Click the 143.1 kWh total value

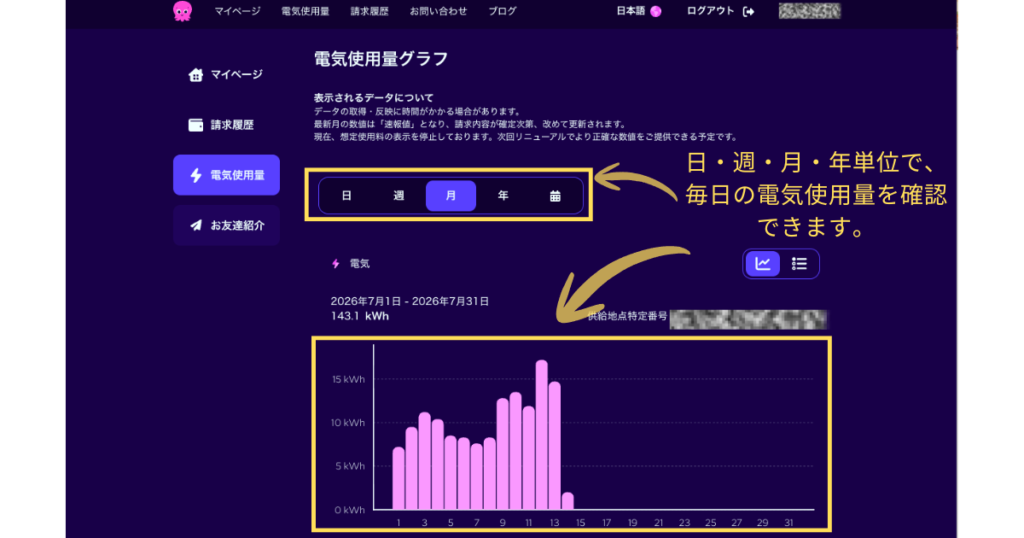pos(360,316)
